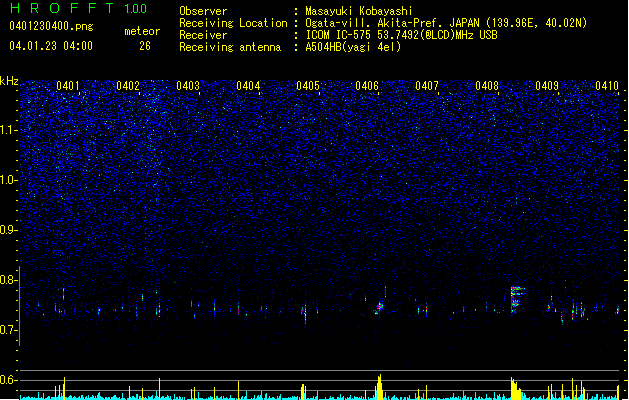Click the 0410 time marker
Screen dimensions: 629x400
(607, 86)
